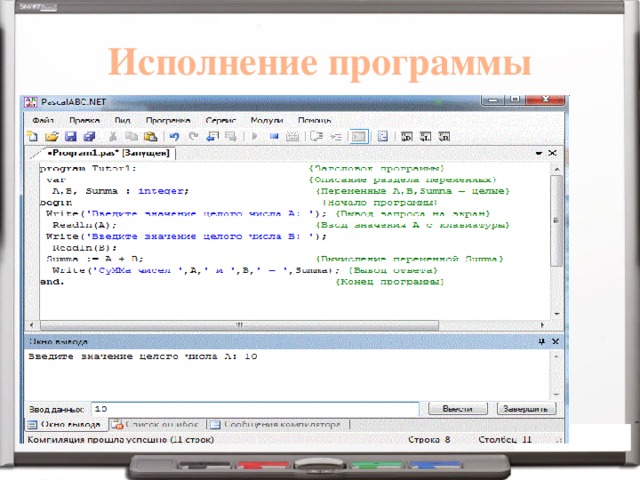Open the Сервис menu

221,120
